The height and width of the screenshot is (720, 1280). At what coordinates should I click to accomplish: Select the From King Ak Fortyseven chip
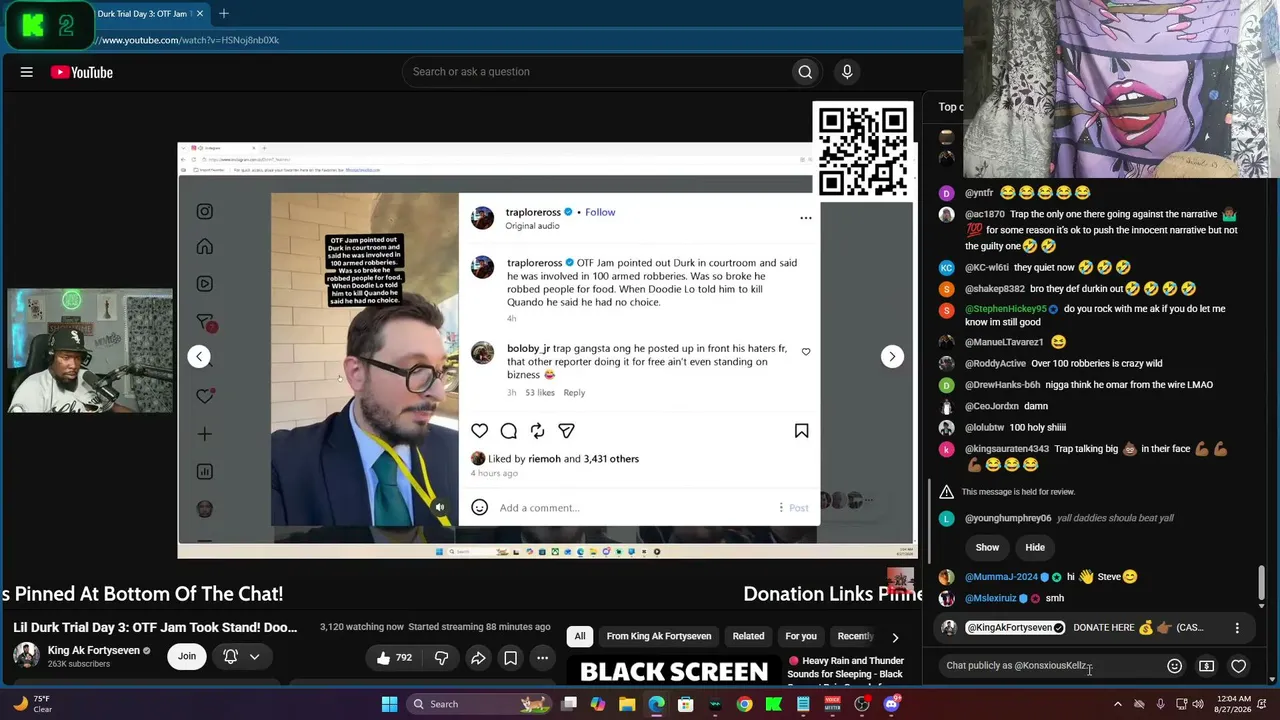659,636
